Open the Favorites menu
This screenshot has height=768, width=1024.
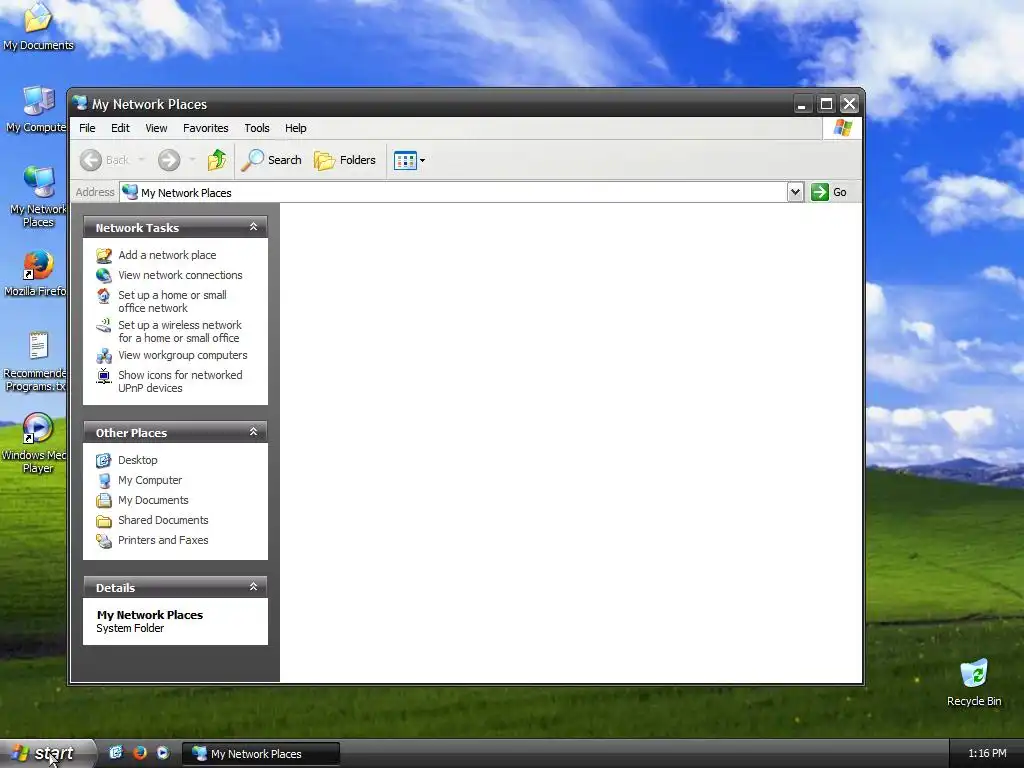point(206,128)
